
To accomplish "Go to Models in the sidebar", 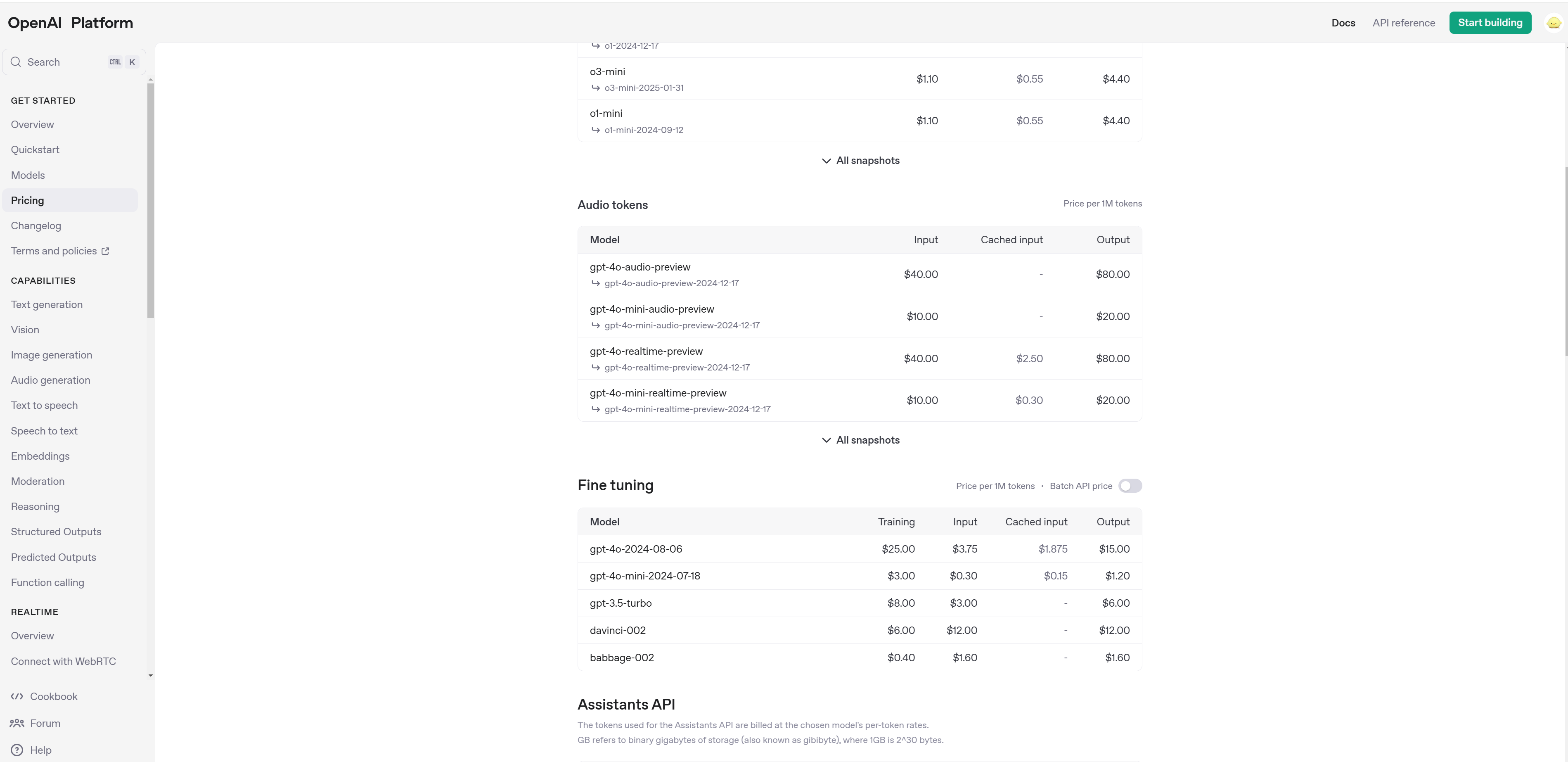I will [x=28, y=176].
